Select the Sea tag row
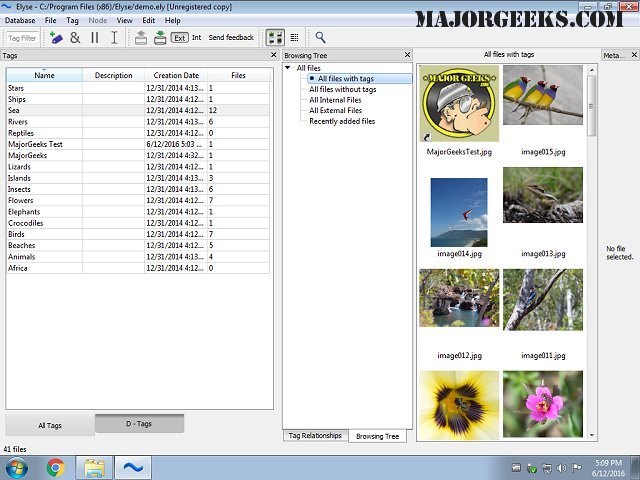This screenshot has height=480, width=640. pos(138,110)
